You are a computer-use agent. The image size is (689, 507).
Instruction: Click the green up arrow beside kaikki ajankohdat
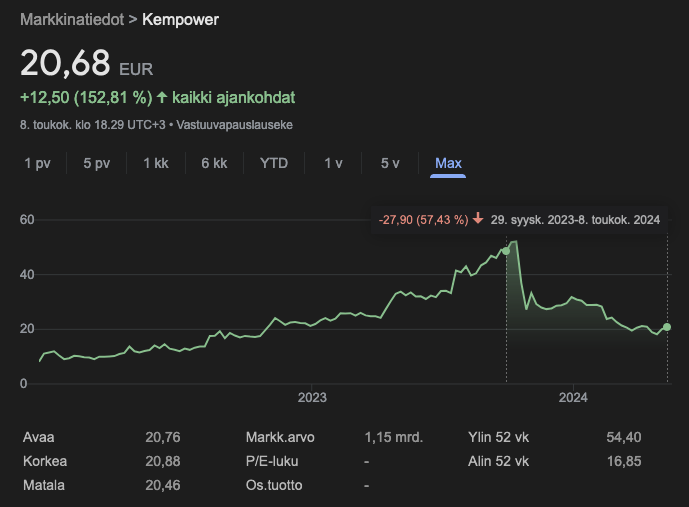click(162, 97)
